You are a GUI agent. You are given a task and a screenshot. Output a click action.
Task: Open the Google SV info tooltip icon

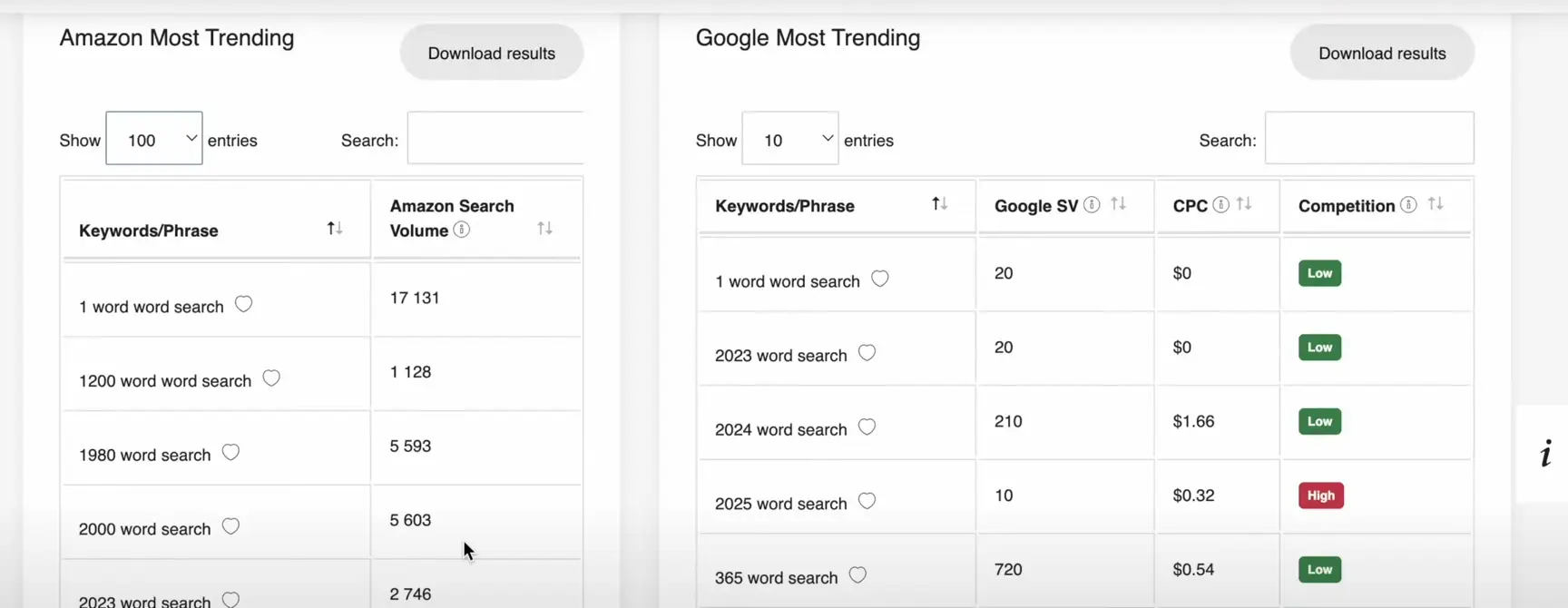coord(1092,205)
